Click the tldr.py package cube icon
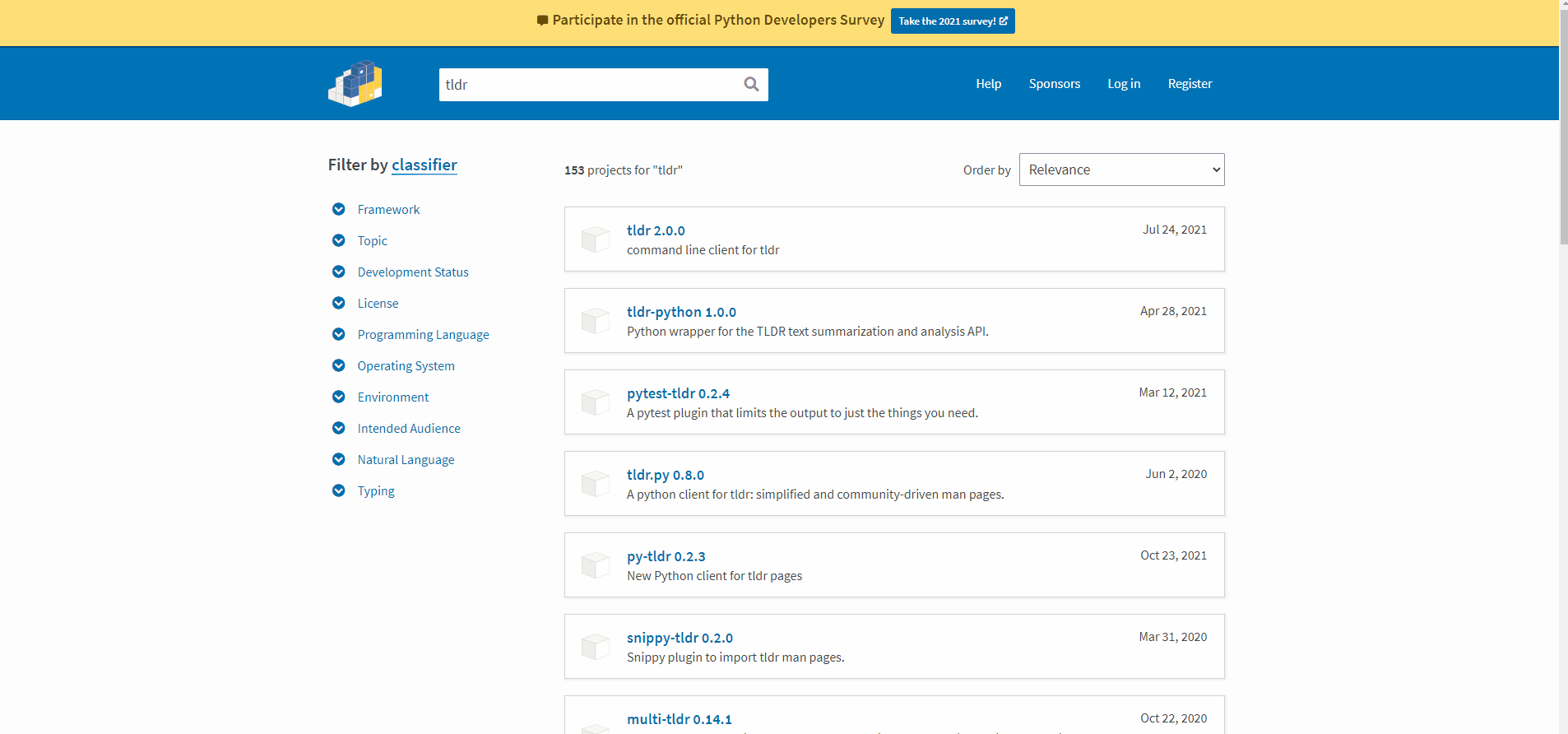 coord(595,484)
